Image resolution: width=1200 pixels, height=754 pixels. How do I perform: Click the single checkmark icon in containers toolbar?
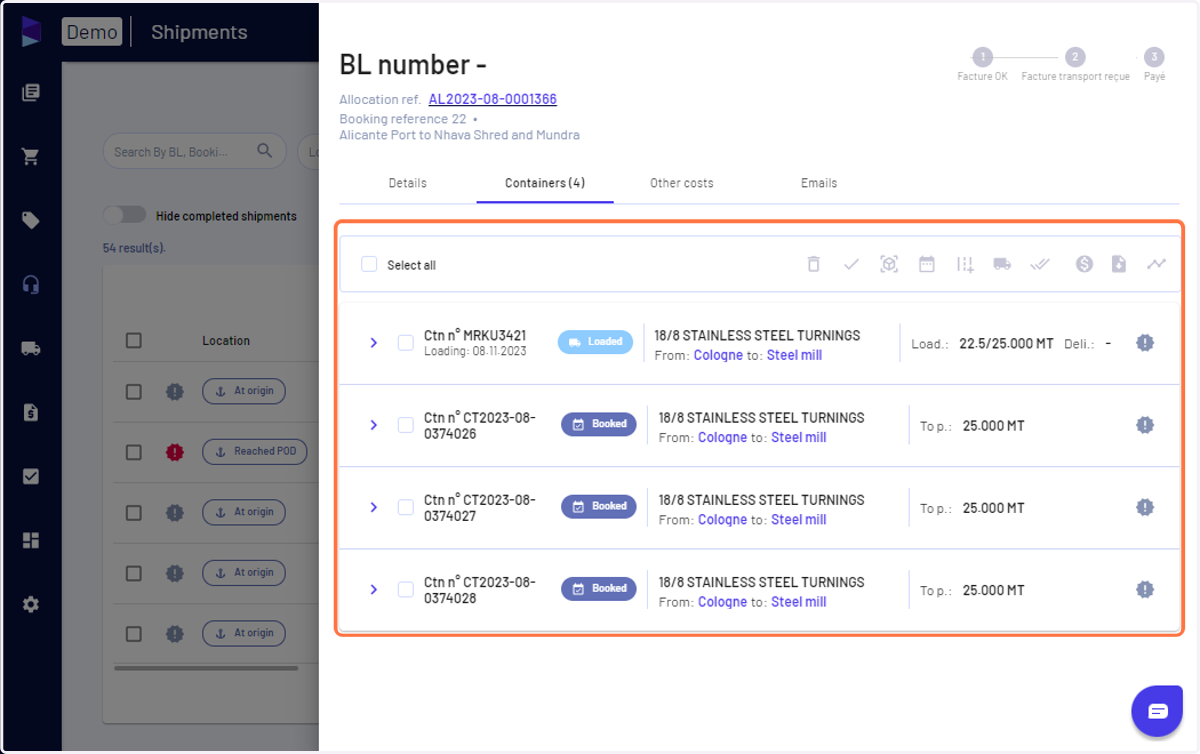pyautogui.click(x=851, y=264)
